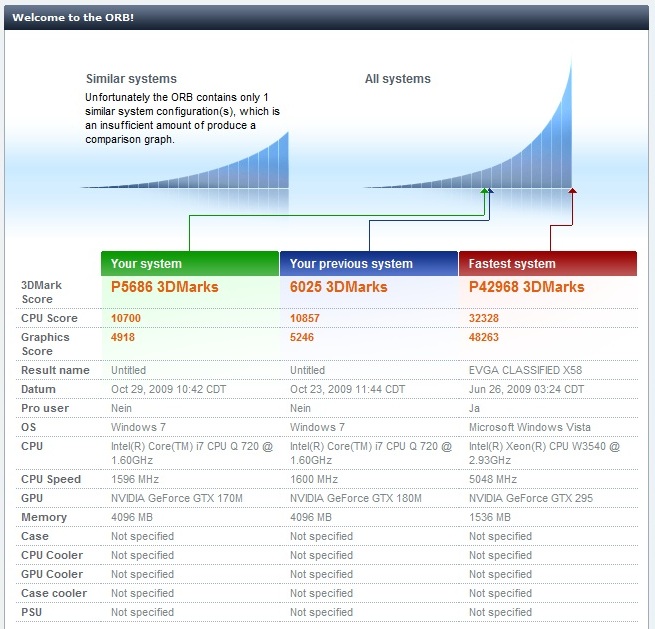This screenshot has width=655, height=629.
Task: Click the red 'Fastest system' column header
Action: coord(548,264)
